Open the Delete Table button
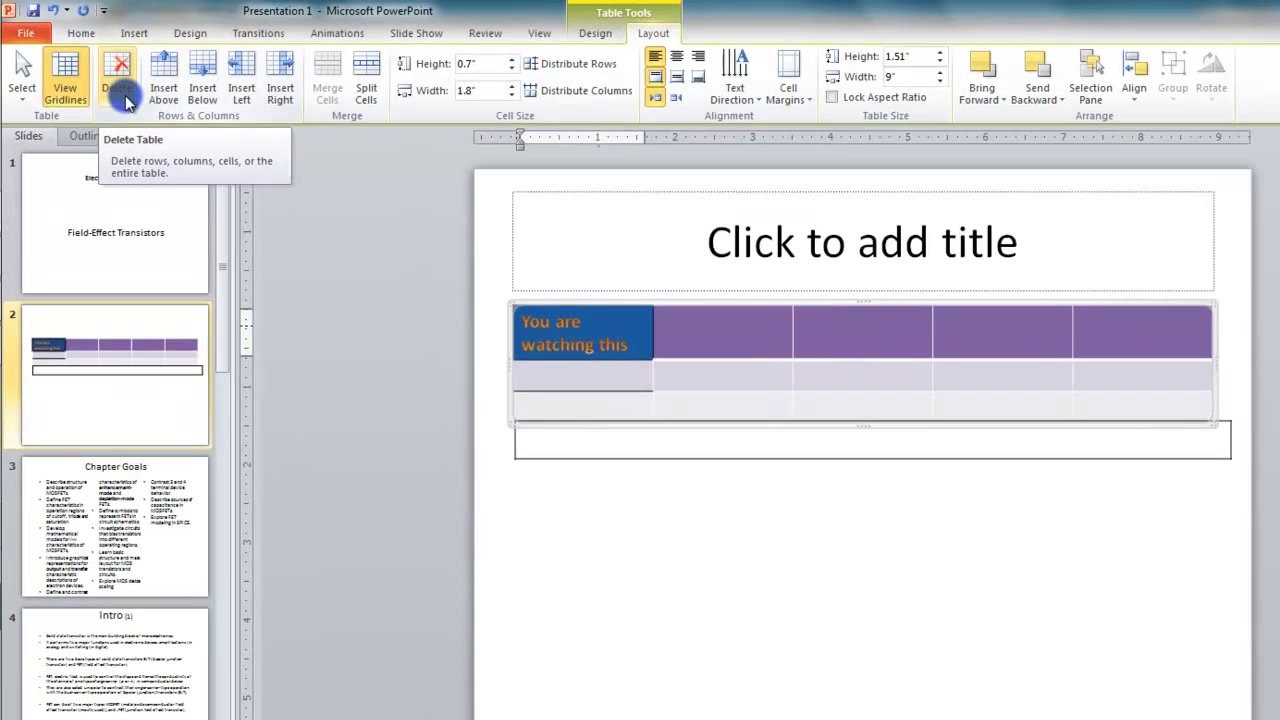 118,78
